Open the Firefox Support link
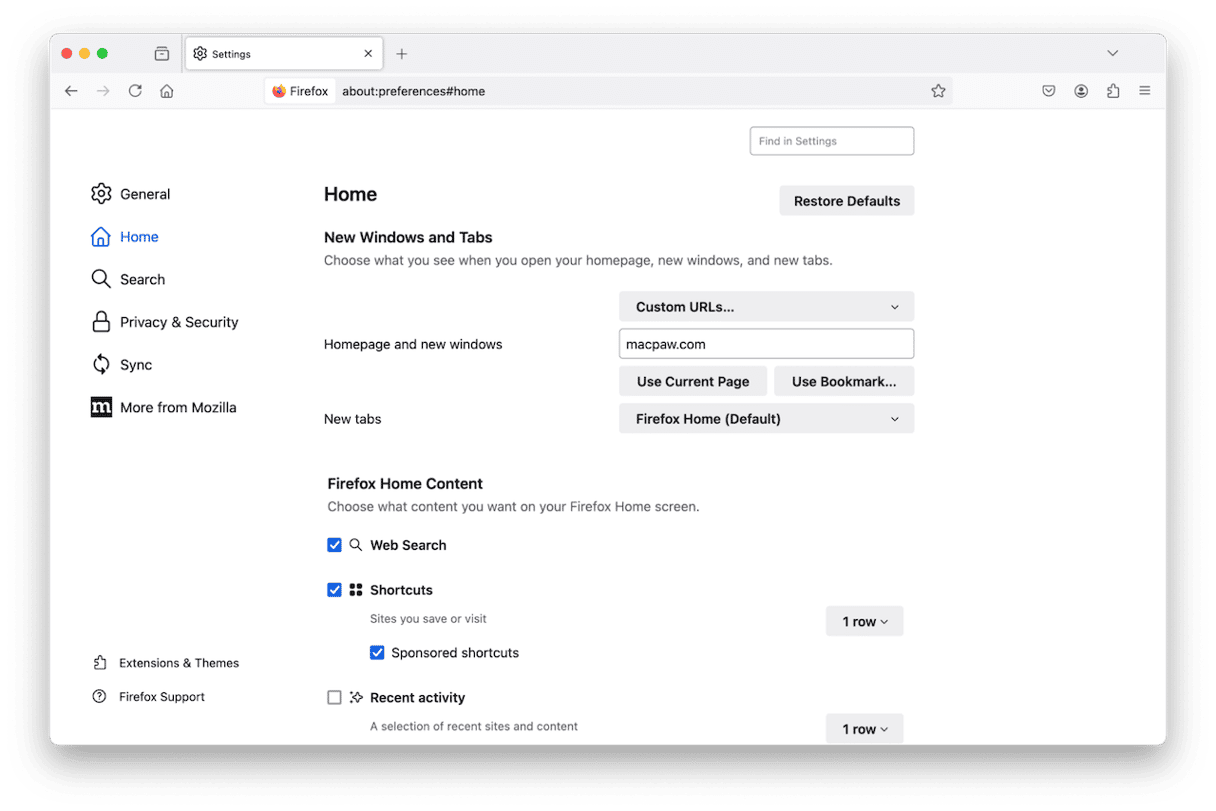Screen dimensions: 1216x811 click(x=161, y=697)
